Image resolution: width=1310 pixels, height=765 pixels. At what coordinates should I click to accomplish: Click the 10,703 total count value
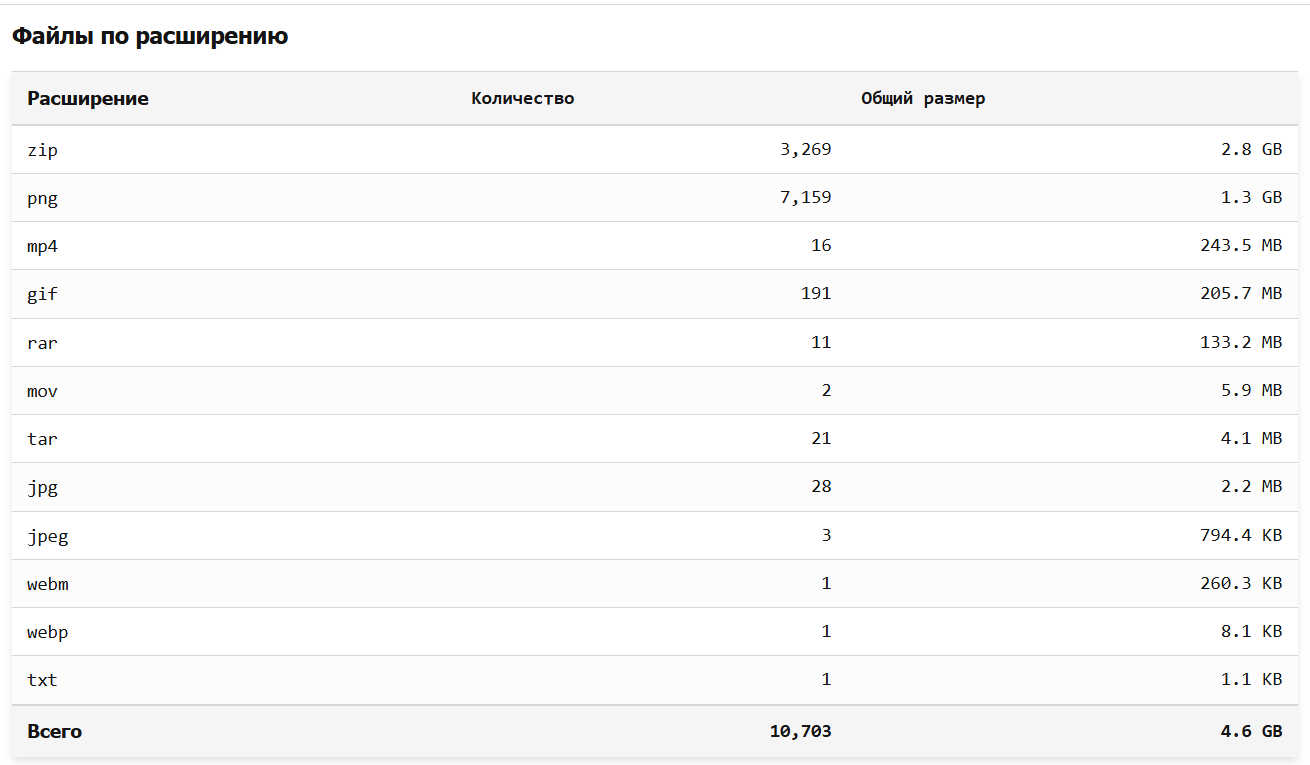[800, 732]
